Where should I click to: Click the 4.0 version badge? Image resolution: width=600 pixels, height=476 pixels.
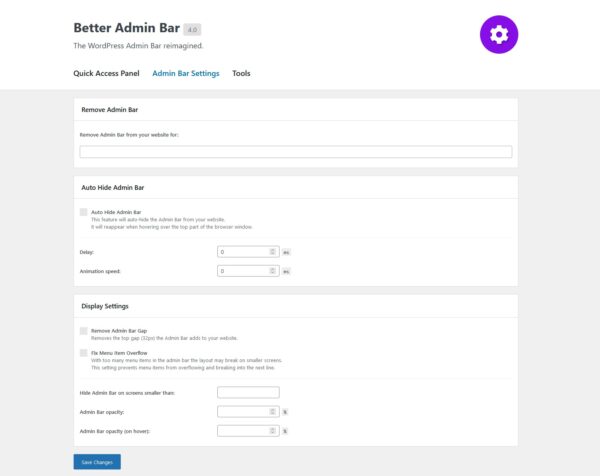tap(192, 30)
